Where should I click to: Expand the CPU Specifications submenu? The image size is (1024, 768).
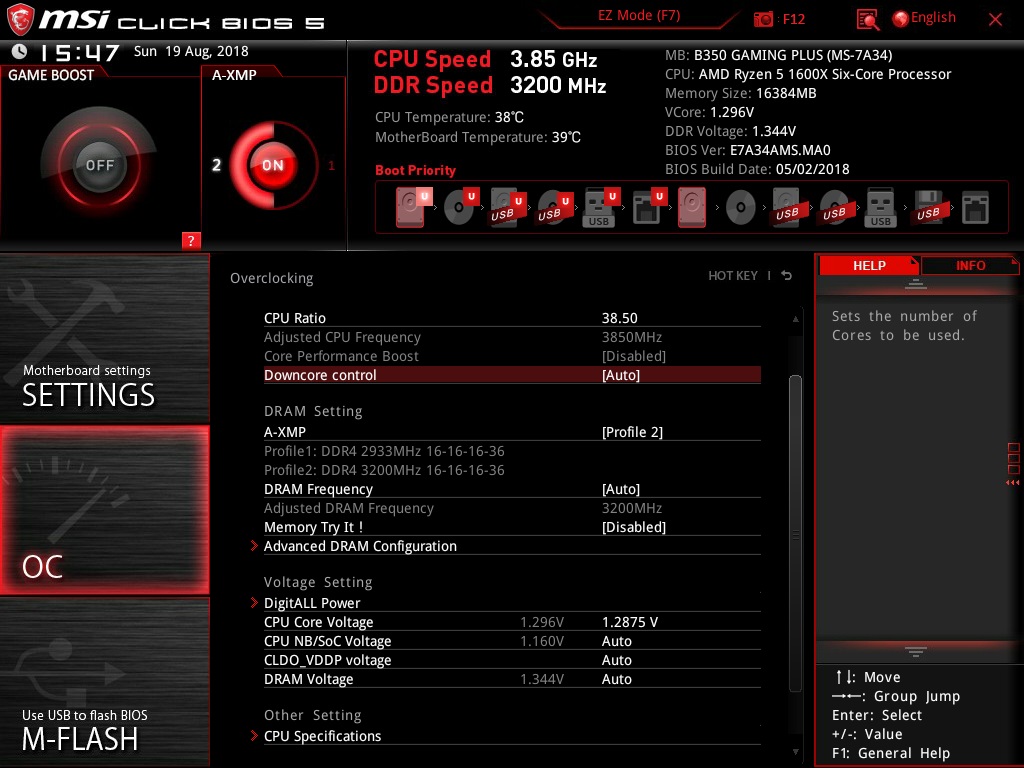(512, 736)
